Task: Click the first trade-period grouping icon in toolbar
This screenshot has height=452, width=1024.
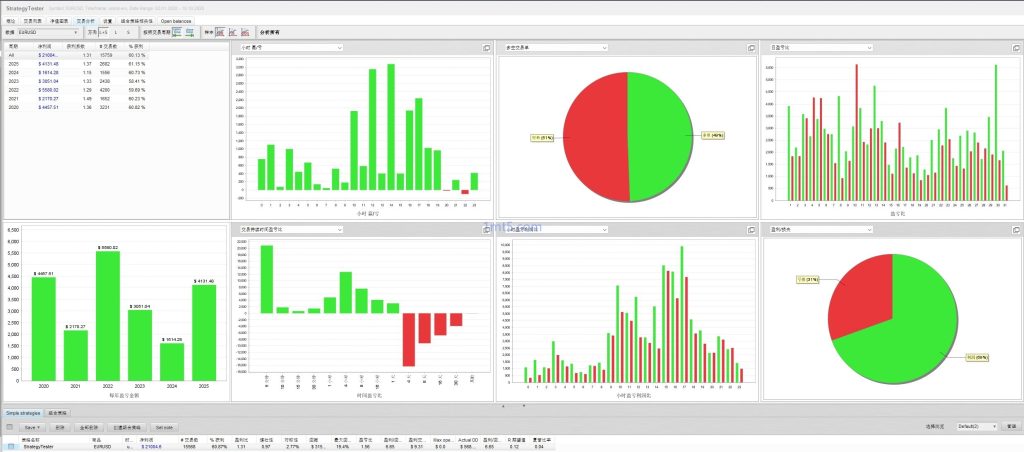Action: 176,32
